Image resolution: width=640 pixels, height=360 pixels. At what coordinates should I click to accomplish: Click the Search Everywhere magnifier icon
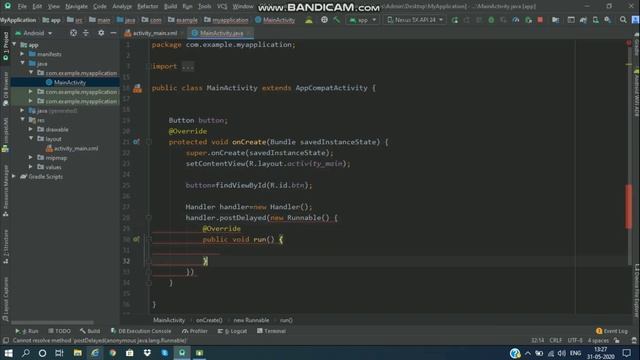623,20
